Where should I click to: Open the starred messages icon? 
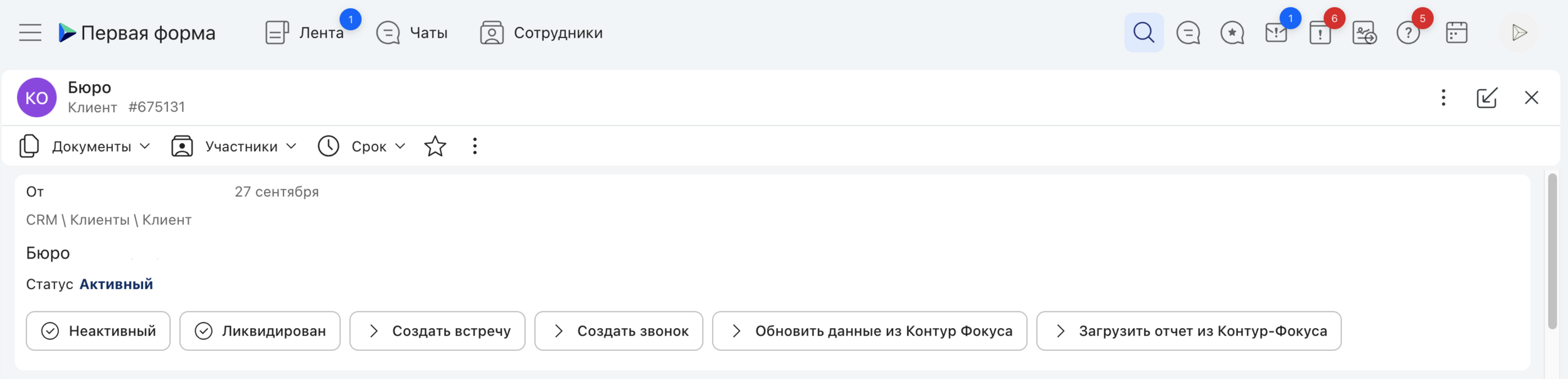point(1232,33)
